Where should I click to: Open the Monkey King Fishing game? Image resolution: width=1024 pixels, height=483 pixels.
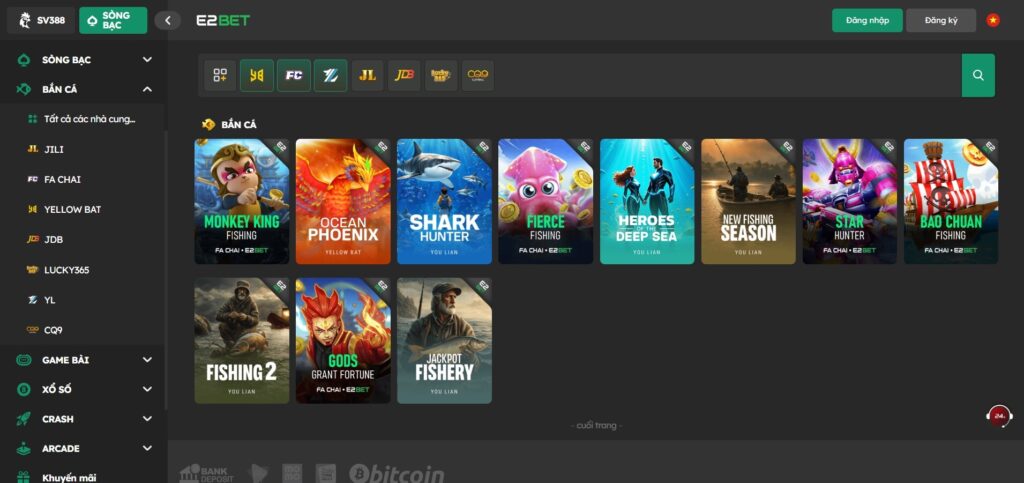pos(242,201)
